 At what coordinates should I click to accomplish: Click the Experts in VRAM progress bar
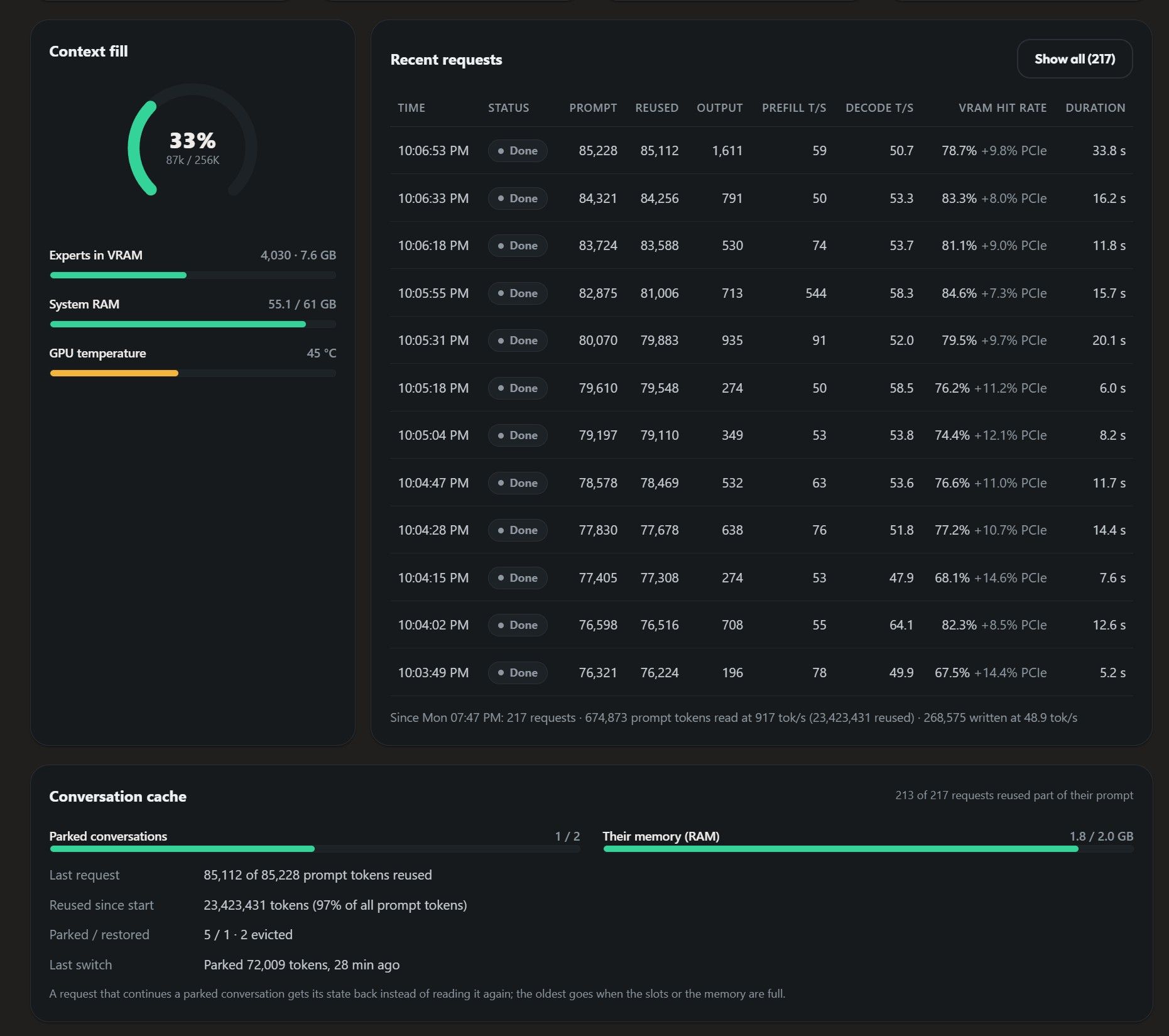point(193,275)
